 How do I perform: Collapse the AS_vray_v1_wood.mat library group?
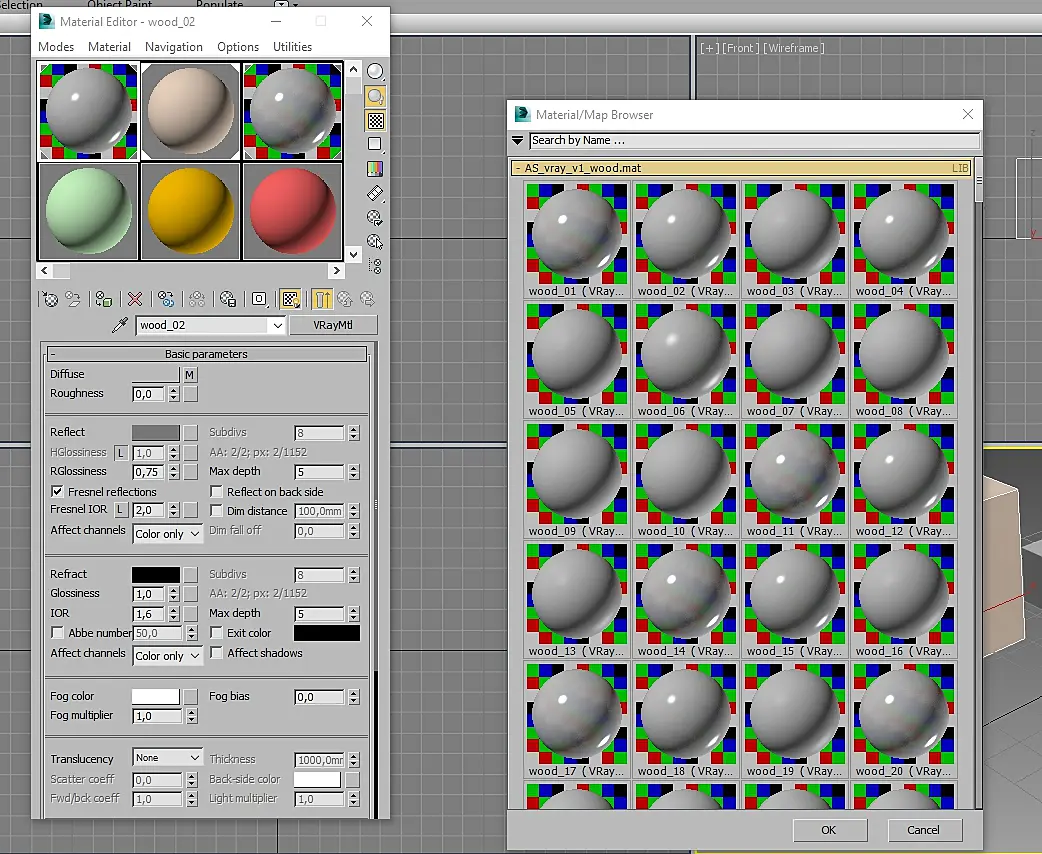tap(741, 168)
